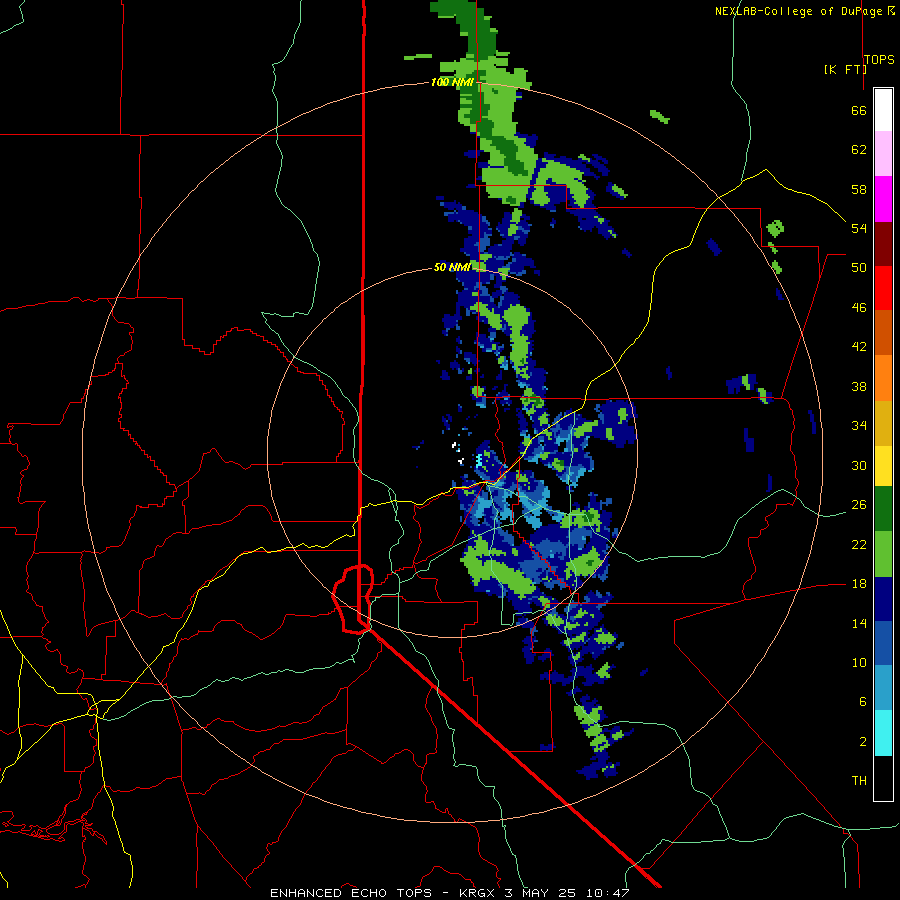The height and width of the screenshot is (900, 900).
Task: Click the '30' legend value
Action: tap(859, 465)
